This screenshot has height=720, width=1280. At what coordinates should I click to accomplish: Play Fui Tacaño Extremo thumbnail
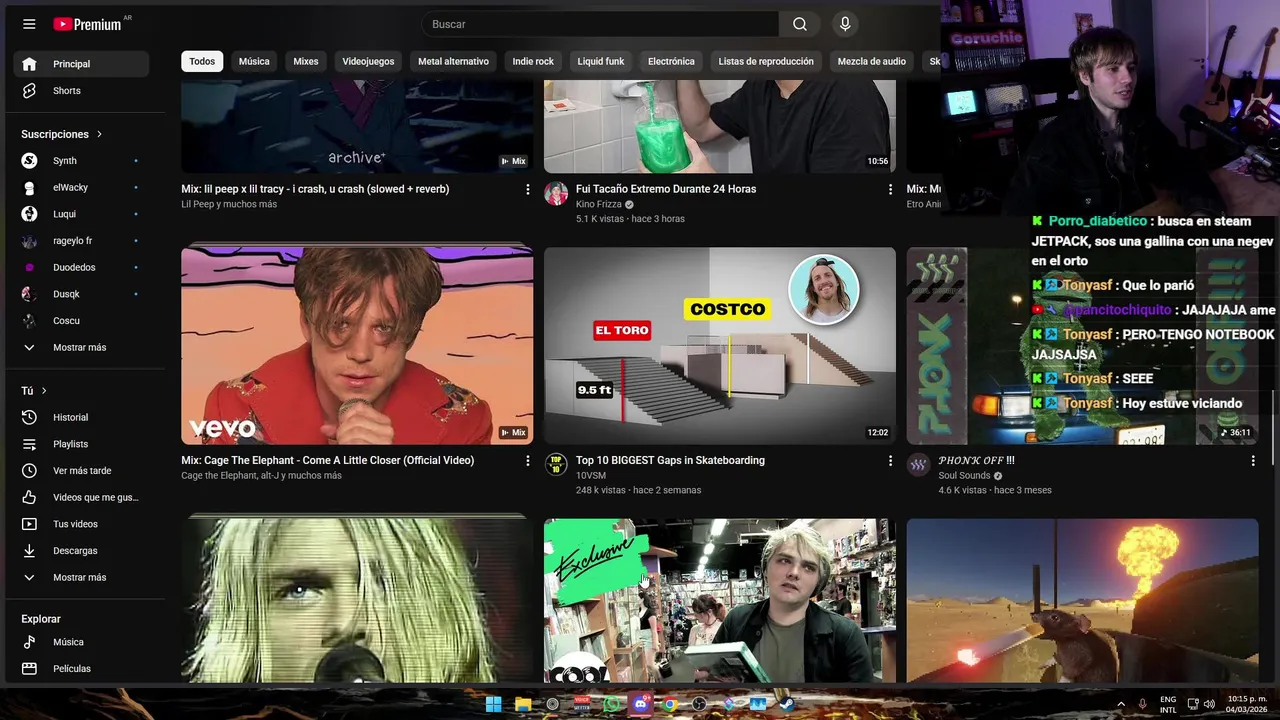(720, 126)
